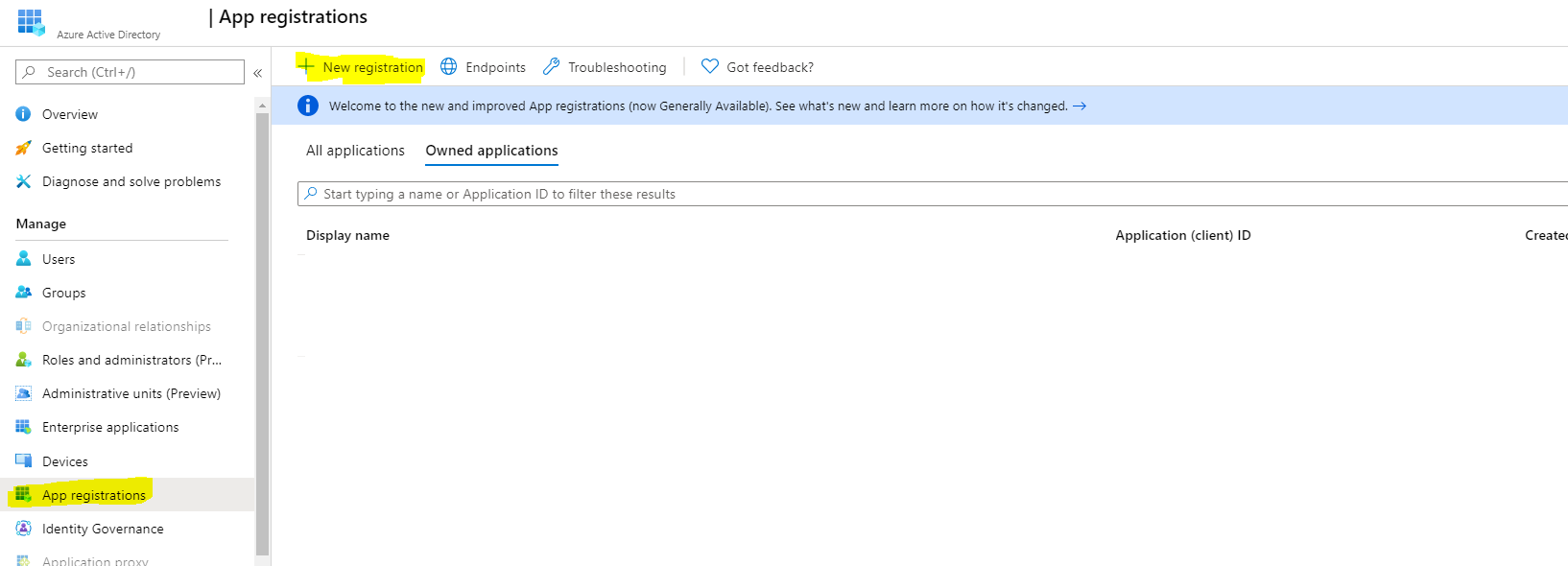Screen dimensions: 1568x566
Task: Click the Roles and administrators icon
Action: (23, 360)
